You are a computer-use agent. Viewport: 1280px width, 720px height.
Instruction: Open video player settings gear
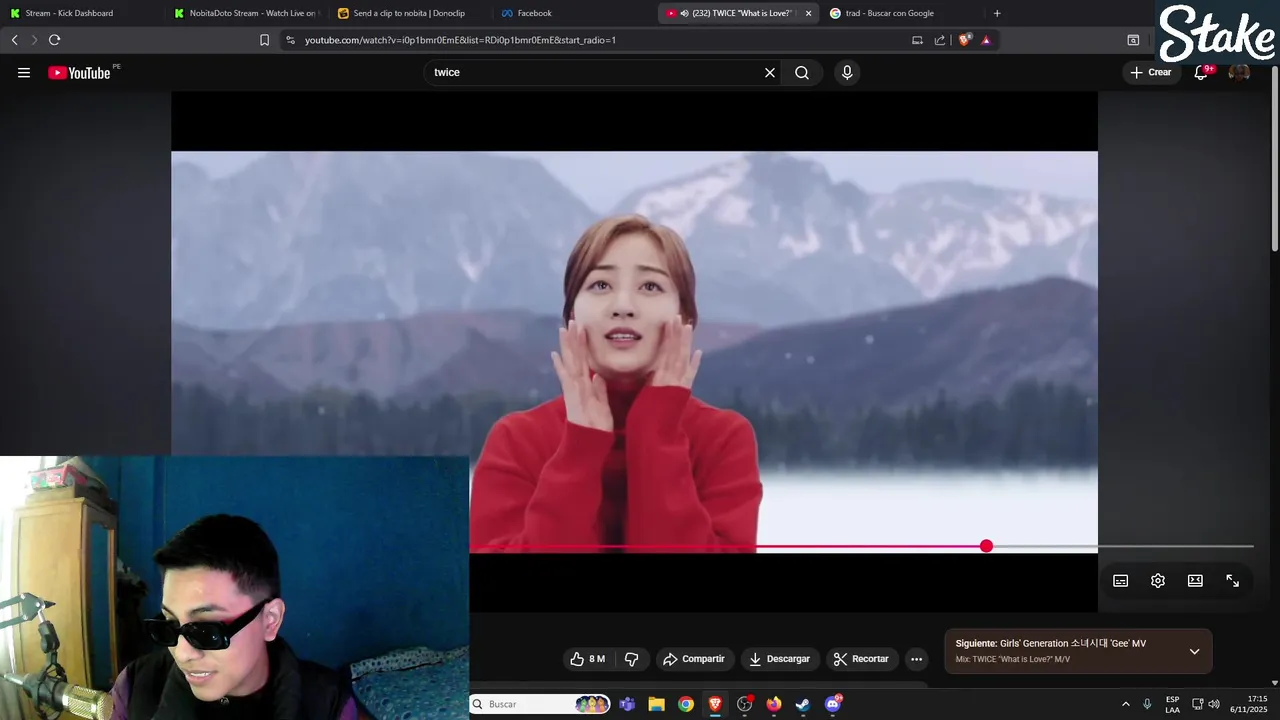pyautogui.click(x=1158, y=581)
